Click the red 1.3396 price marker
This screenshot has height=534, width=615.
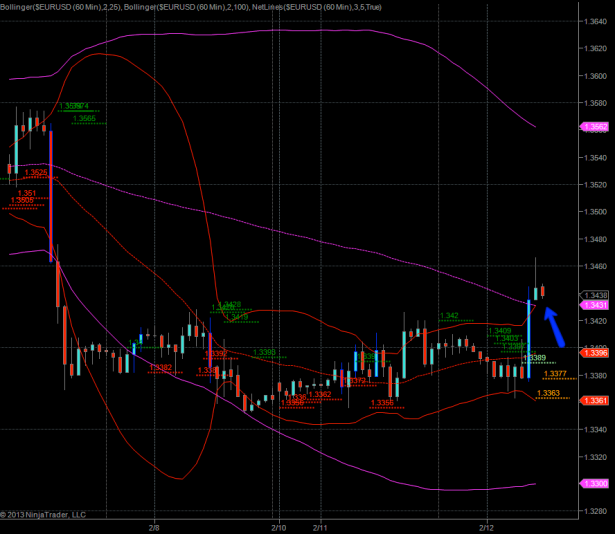coord(595,353)
